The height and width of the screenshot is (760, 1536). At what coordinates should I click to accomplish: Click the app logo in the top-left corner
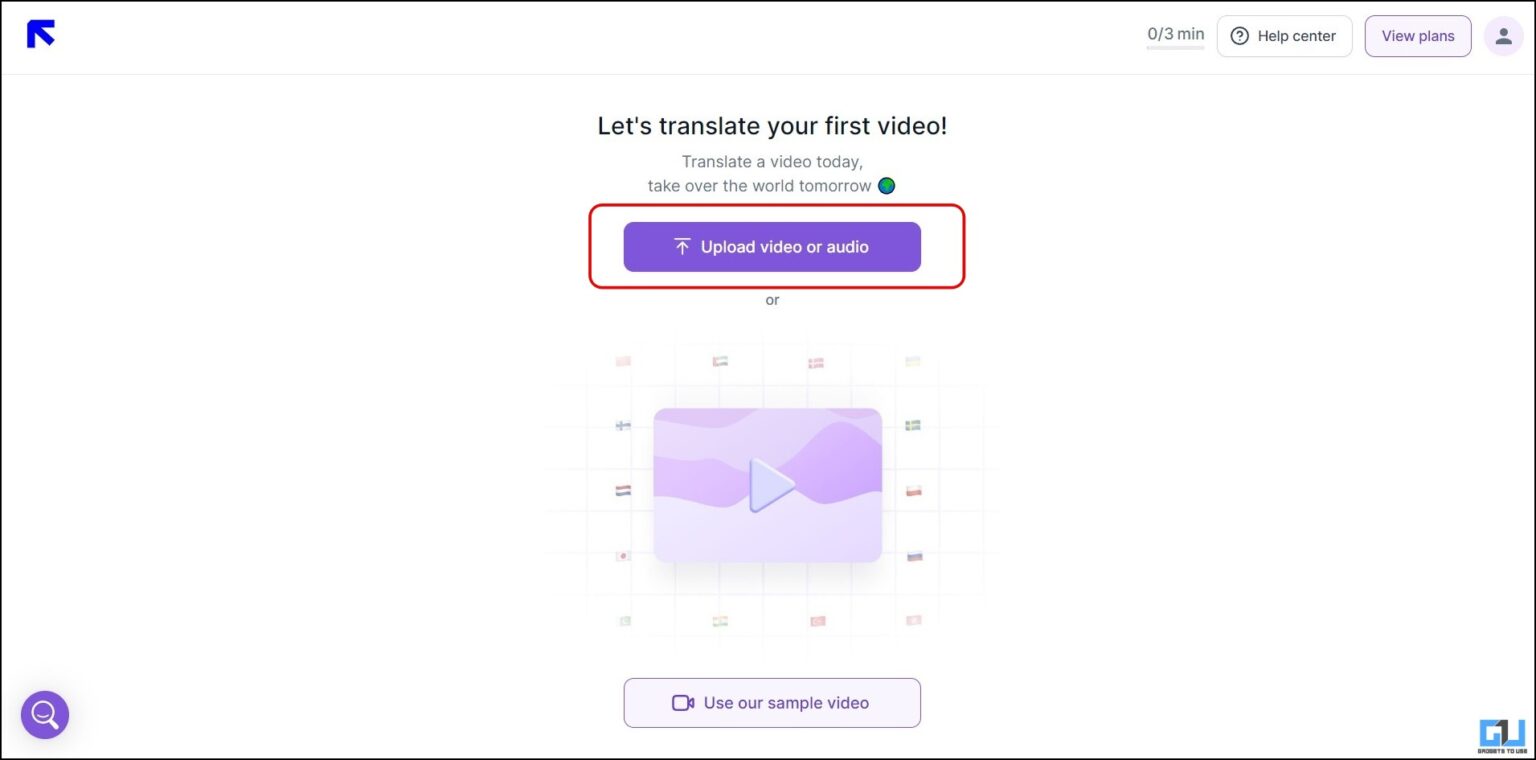click(40, 33)
